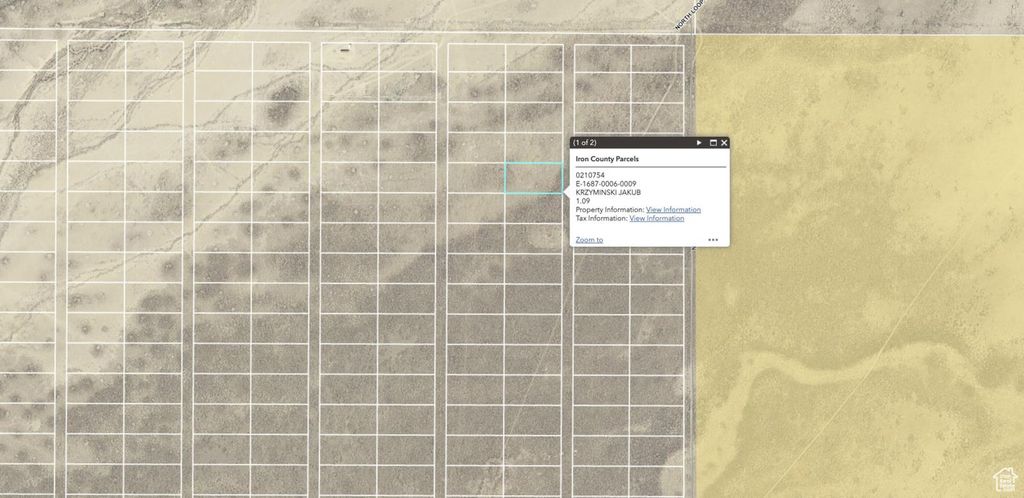The height and width of the screenshot is (498, 1024).
Task: Click the "(1 of 2)" feature counter
Action: [585, 143]
